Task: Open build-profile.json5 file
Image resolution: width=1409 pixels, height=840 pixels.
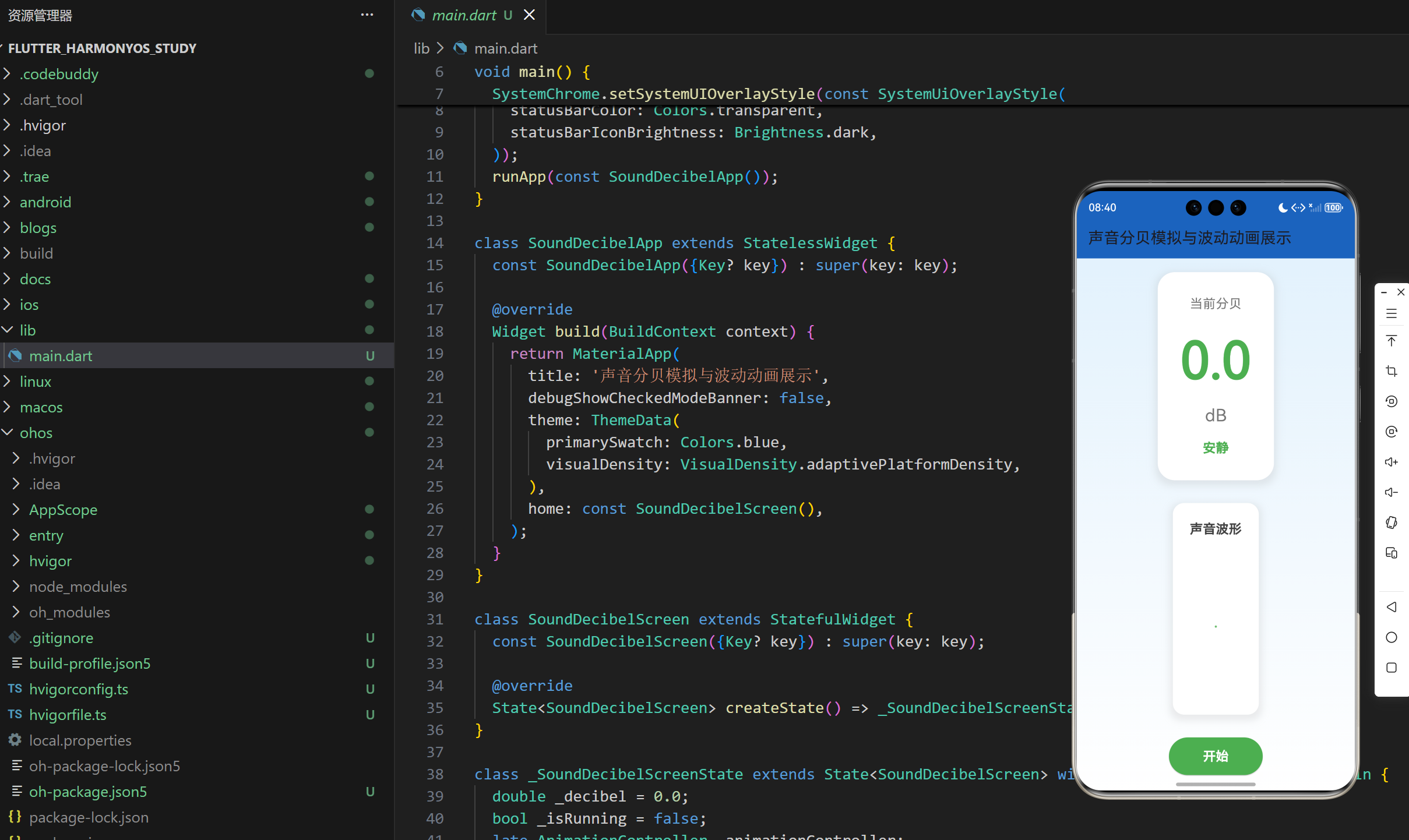Action: tap(90, 663)
